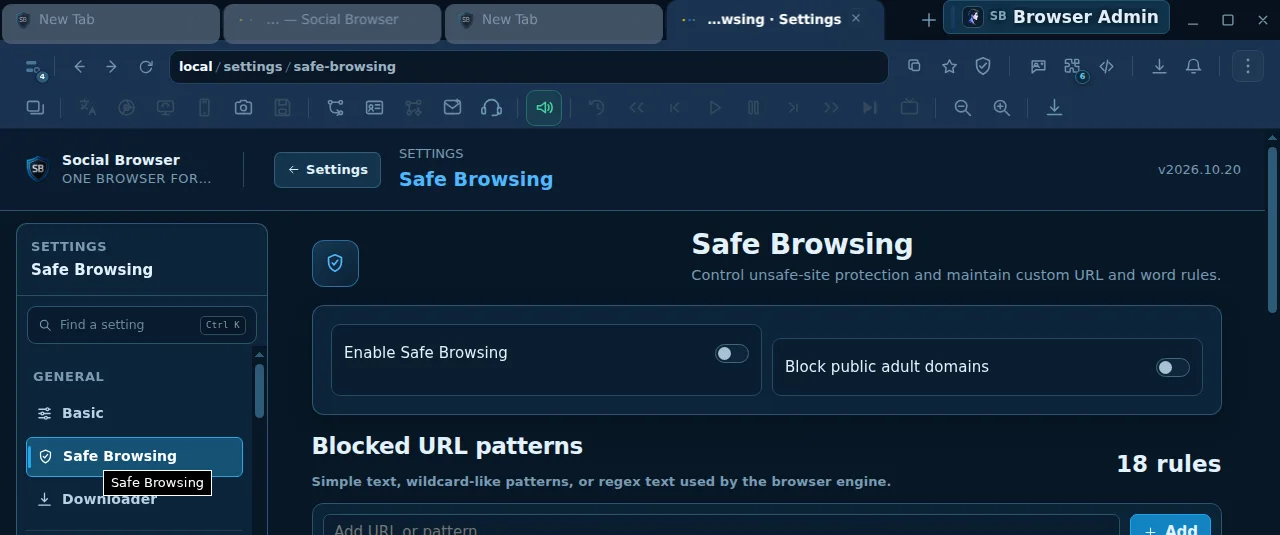The height and width of the screenshot is (535, 1280).
Task: Reload the current page
Action: point(146,67)
